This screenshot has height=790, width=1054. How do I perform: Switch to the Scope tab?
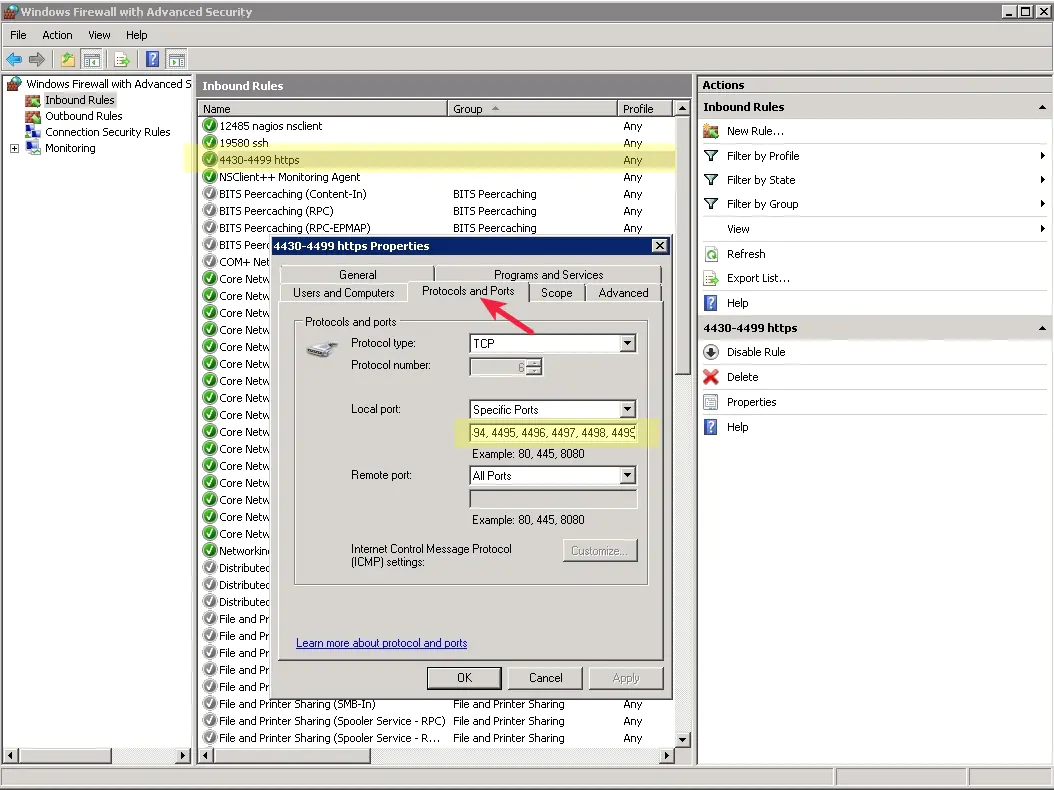556,293
